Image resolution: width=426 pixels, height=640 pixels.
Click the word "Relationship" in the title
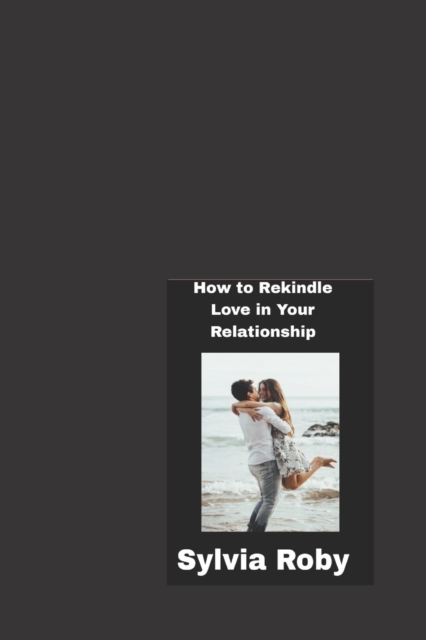[x=263, y=331]
